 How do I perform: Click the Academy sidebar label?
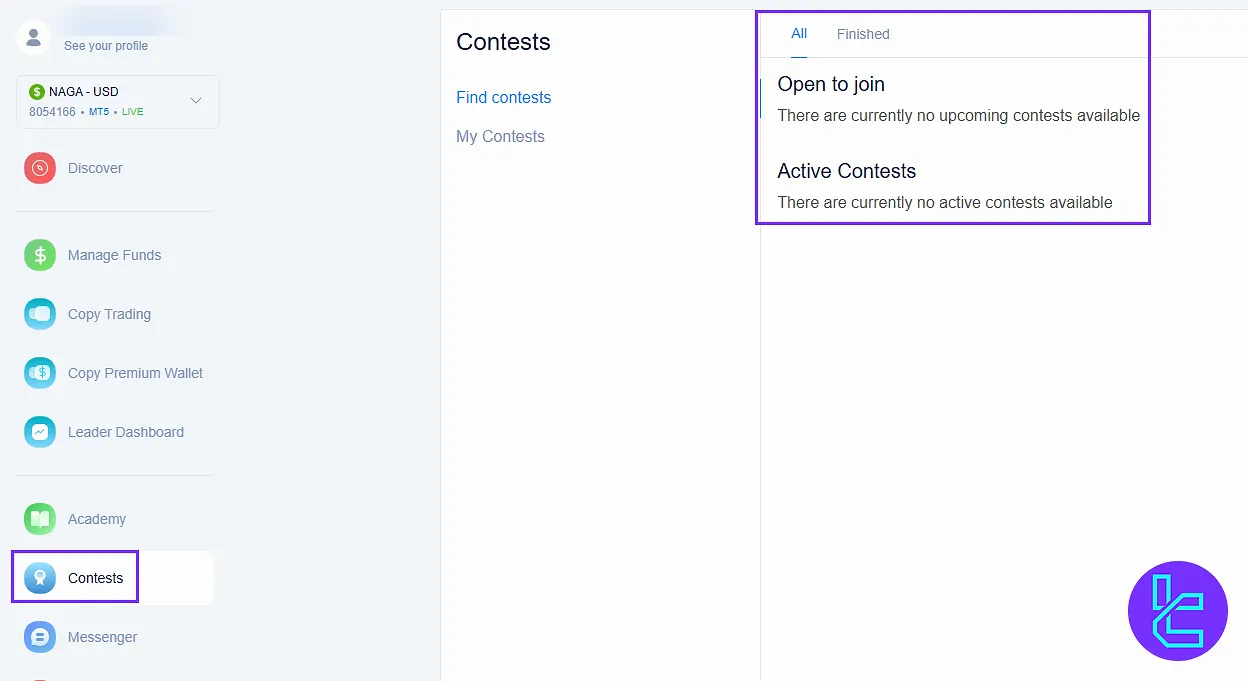97,519
